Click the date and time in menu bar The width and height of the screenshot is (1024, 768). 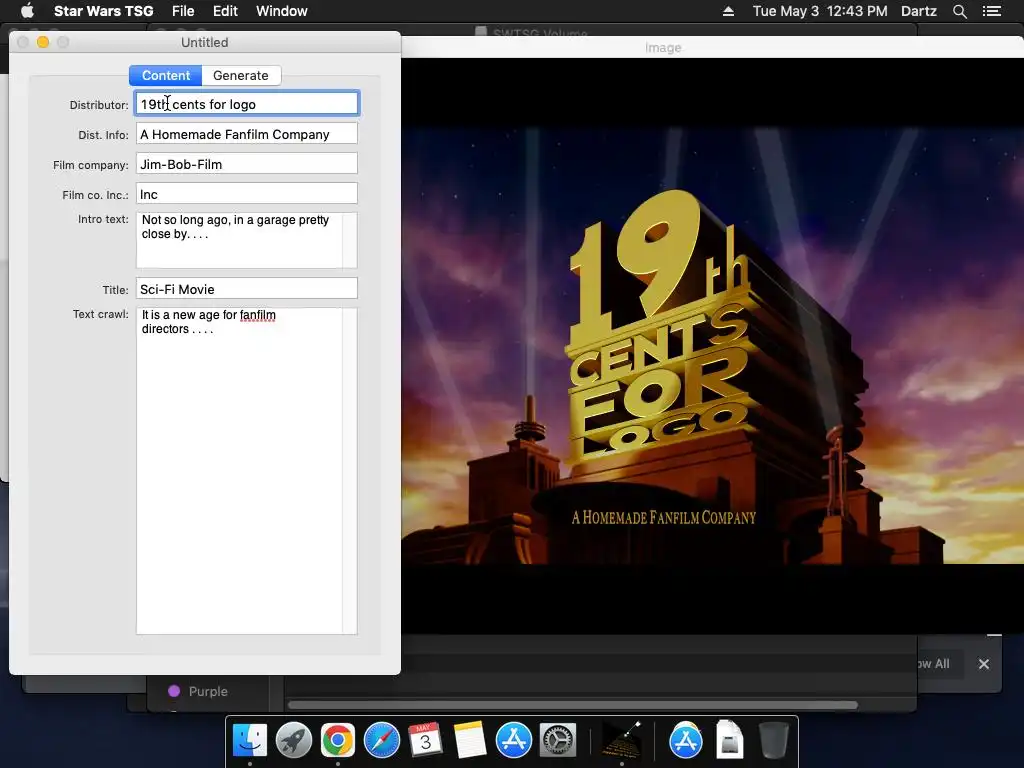[820, 11]
